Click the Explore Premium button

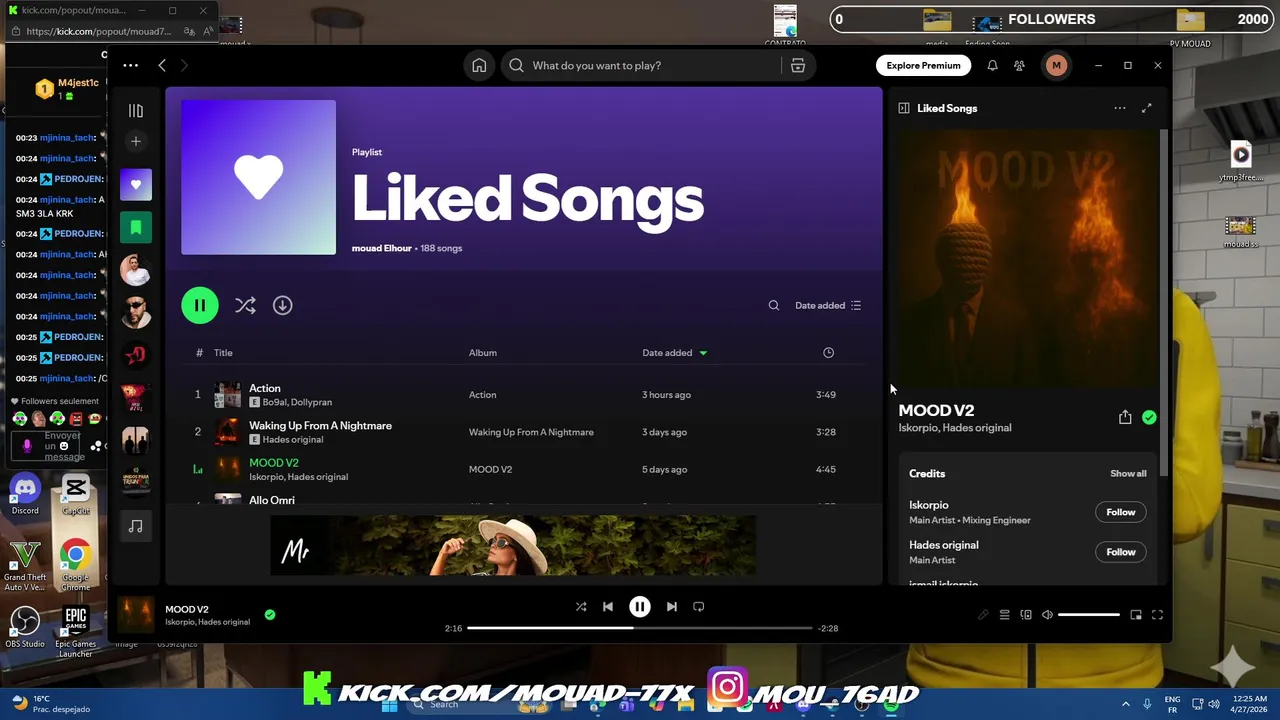click(x=923, y=65)
